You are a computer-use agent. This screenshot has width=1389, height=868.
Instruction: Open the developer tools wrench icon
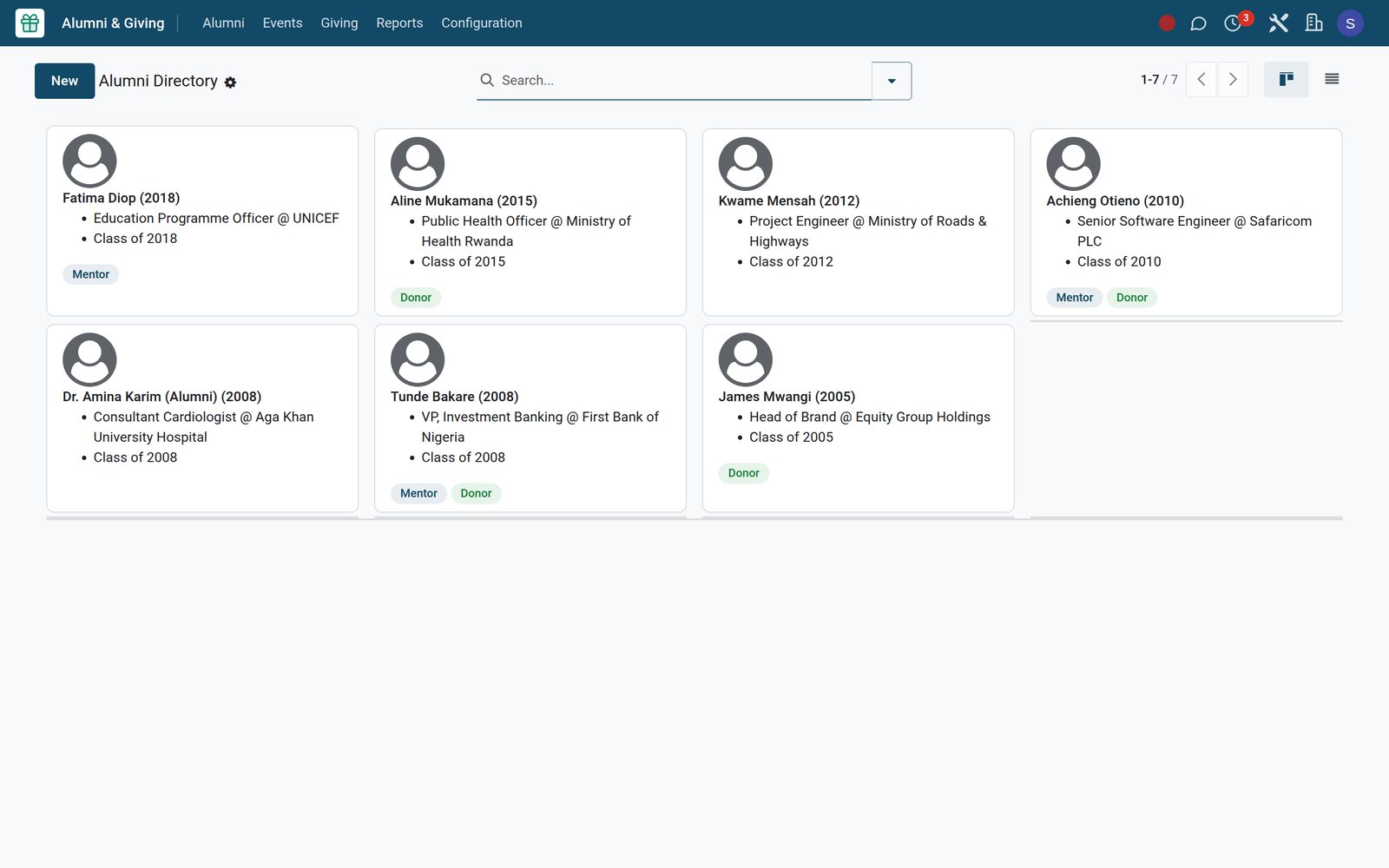[1278, 23]
